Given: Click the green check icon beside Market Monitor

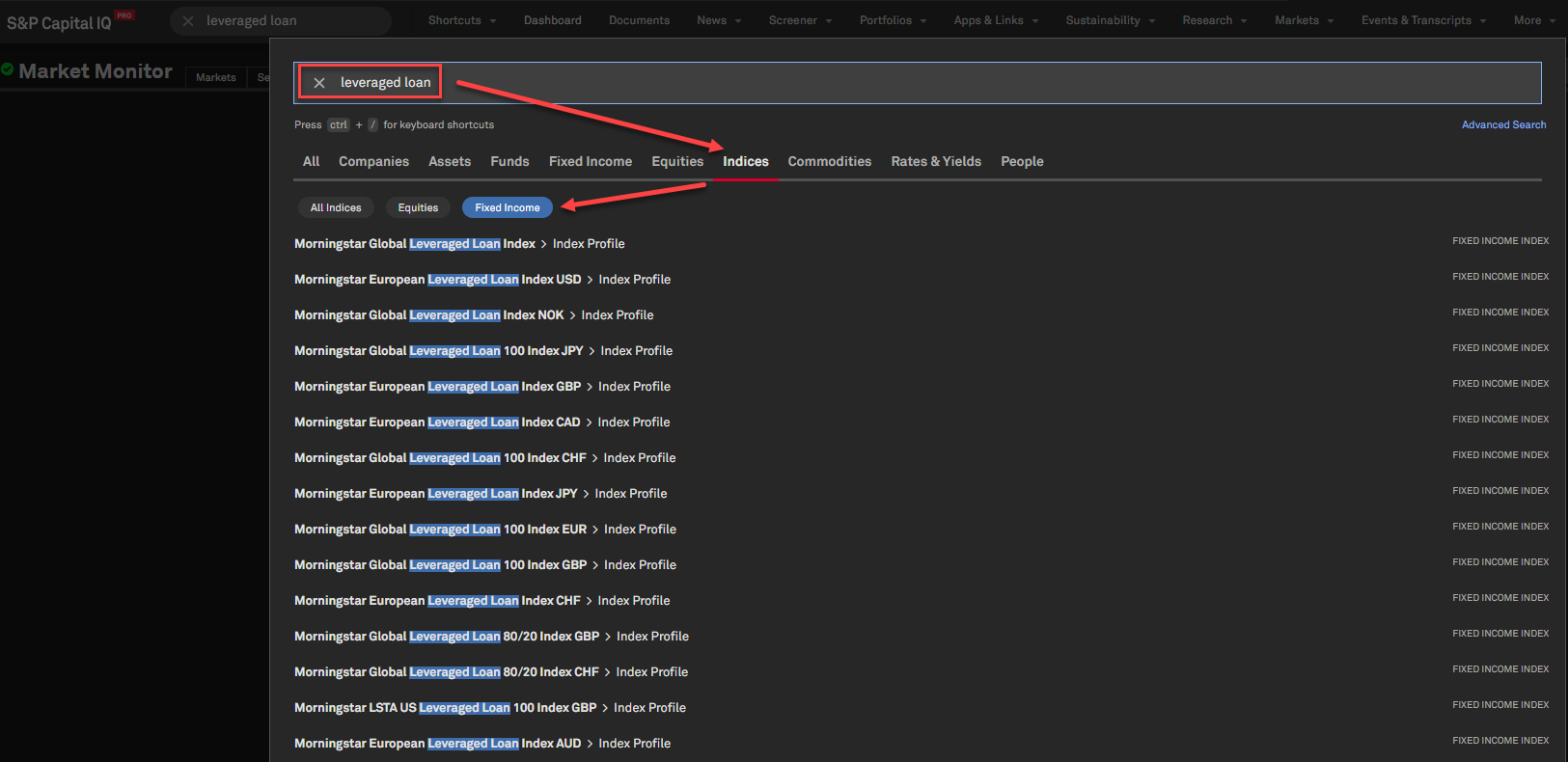Looking at the screenshot, I should coord(8,69).
